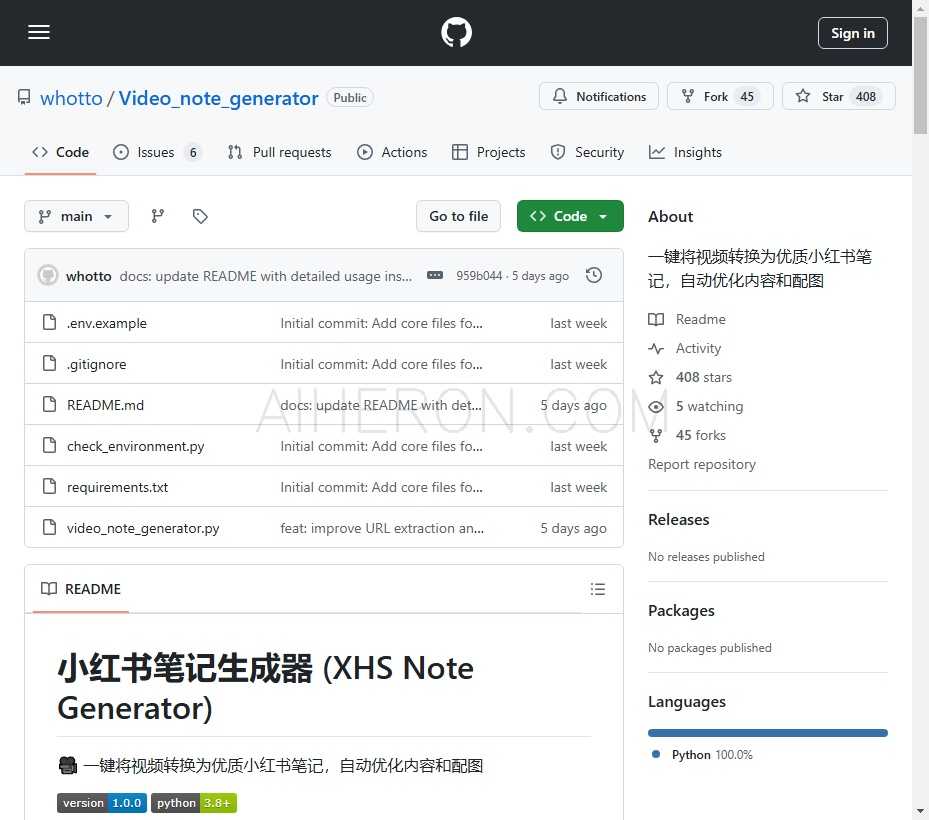Image resolution: width=929 pixels, height=820 pixels.
Task: Star the repository
Action: [838, 97]
